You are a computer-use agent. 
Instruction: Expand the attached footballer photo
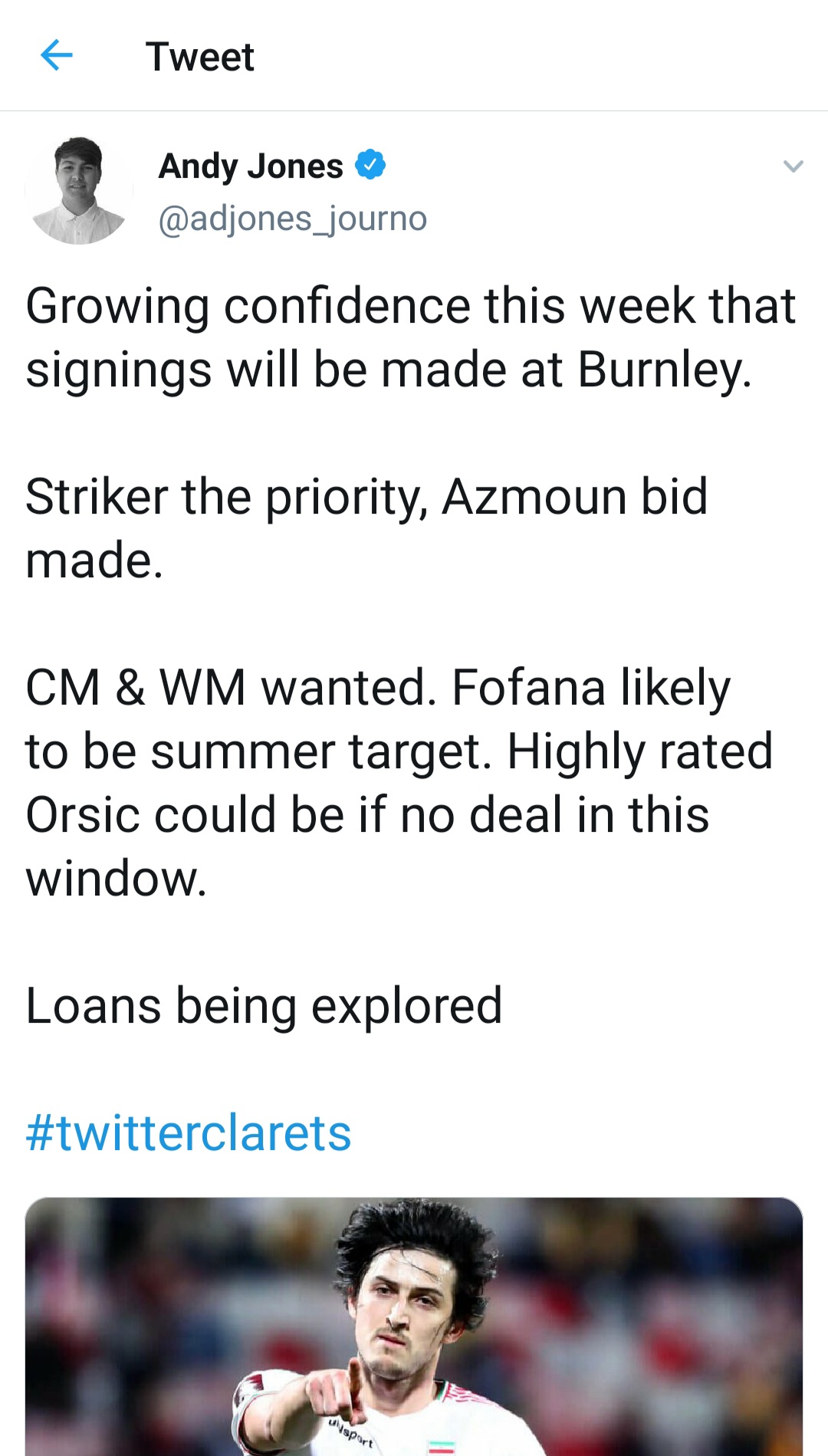click(x=414, y=1326)
